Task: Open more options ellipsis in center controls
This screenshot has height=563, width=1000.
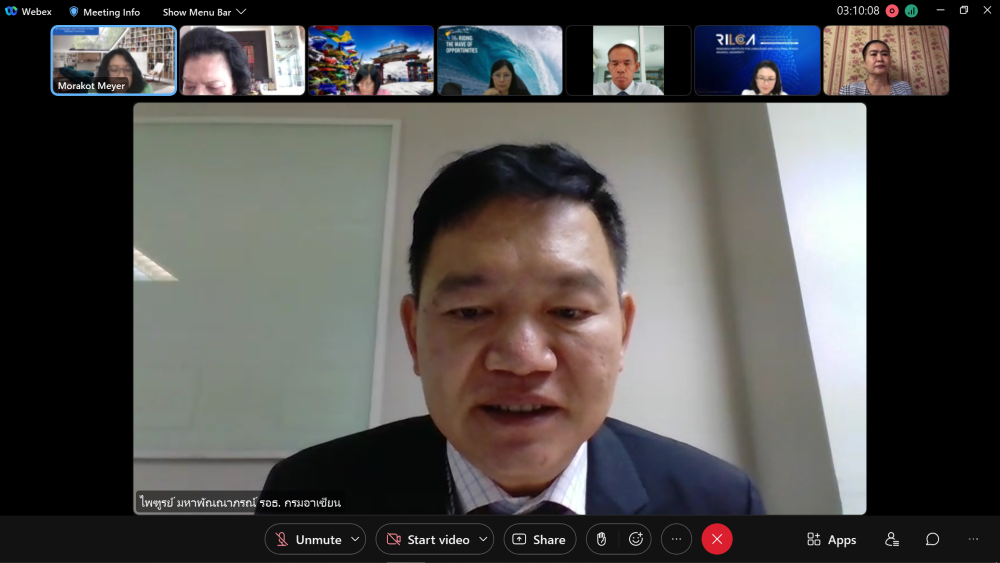Action: pos(676,539)
